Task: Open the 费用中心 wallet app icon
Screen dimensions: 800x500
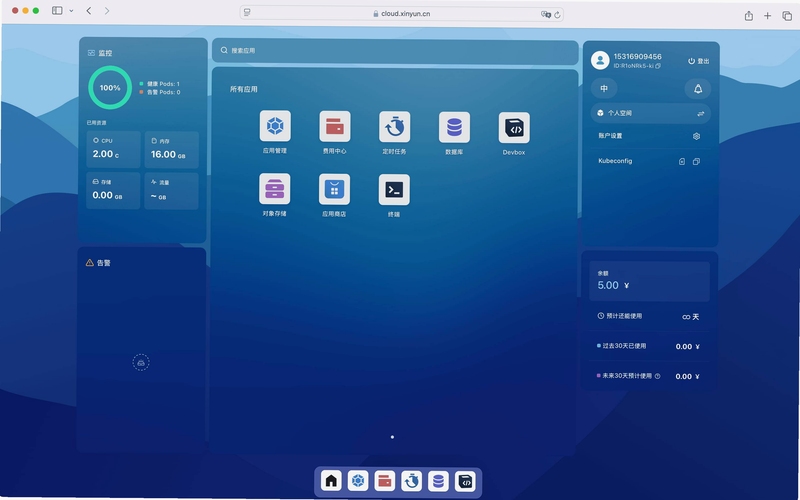Action: point(335,126)
